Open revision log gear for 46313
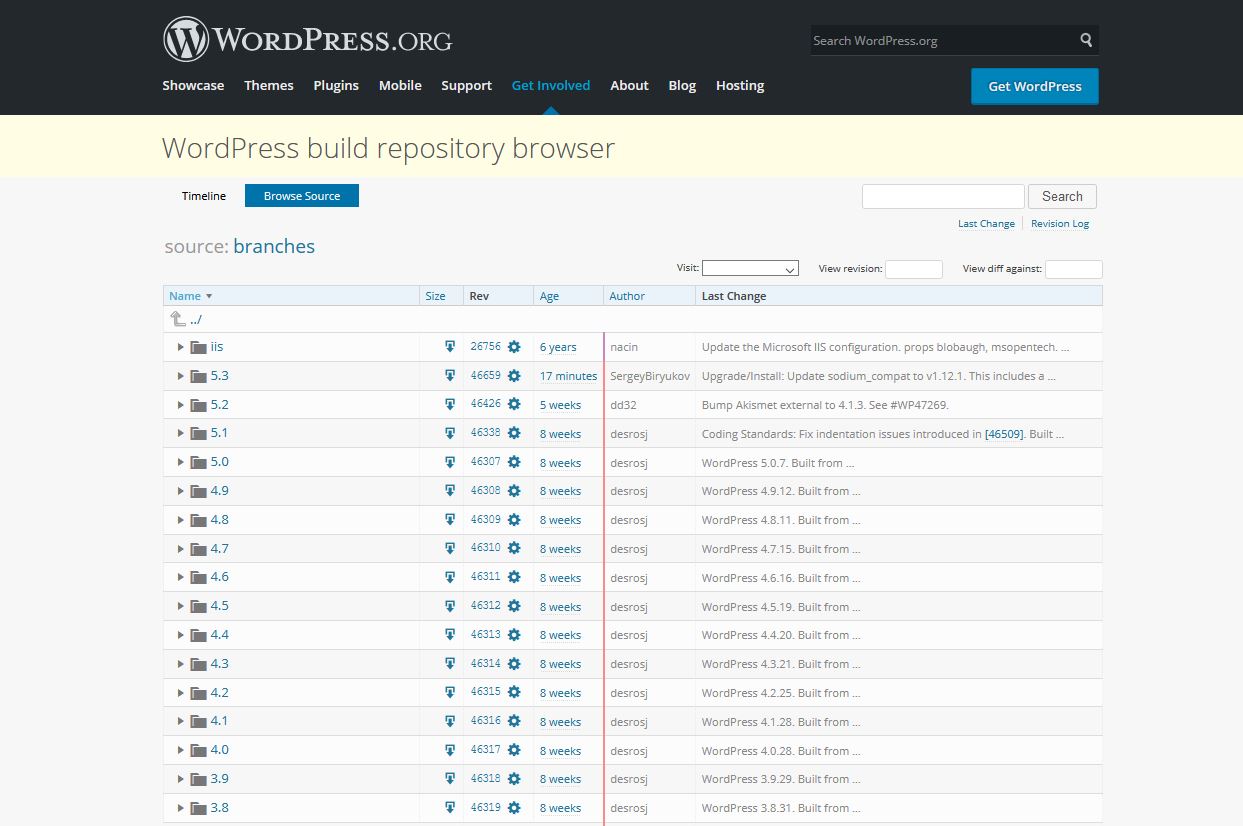The height and width of the screenshot is (826, 1243). coord(514,635)
